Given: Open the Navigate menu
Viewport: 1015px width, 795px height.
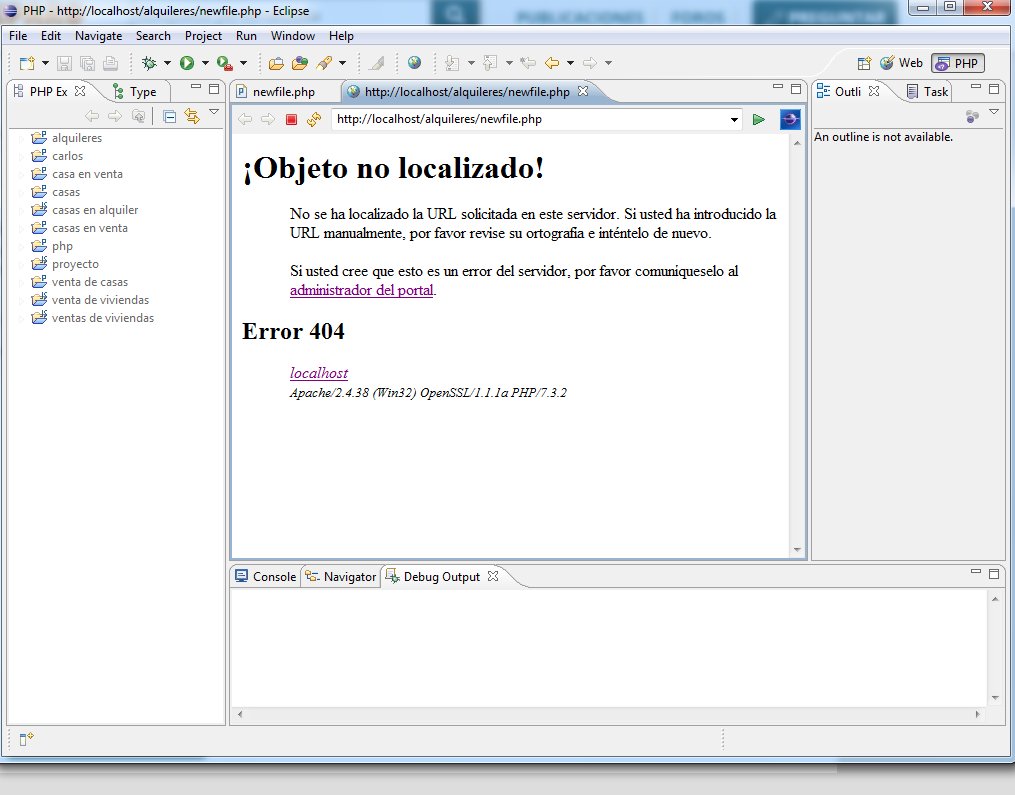Looking at the screenshot, I should point(98,36).
